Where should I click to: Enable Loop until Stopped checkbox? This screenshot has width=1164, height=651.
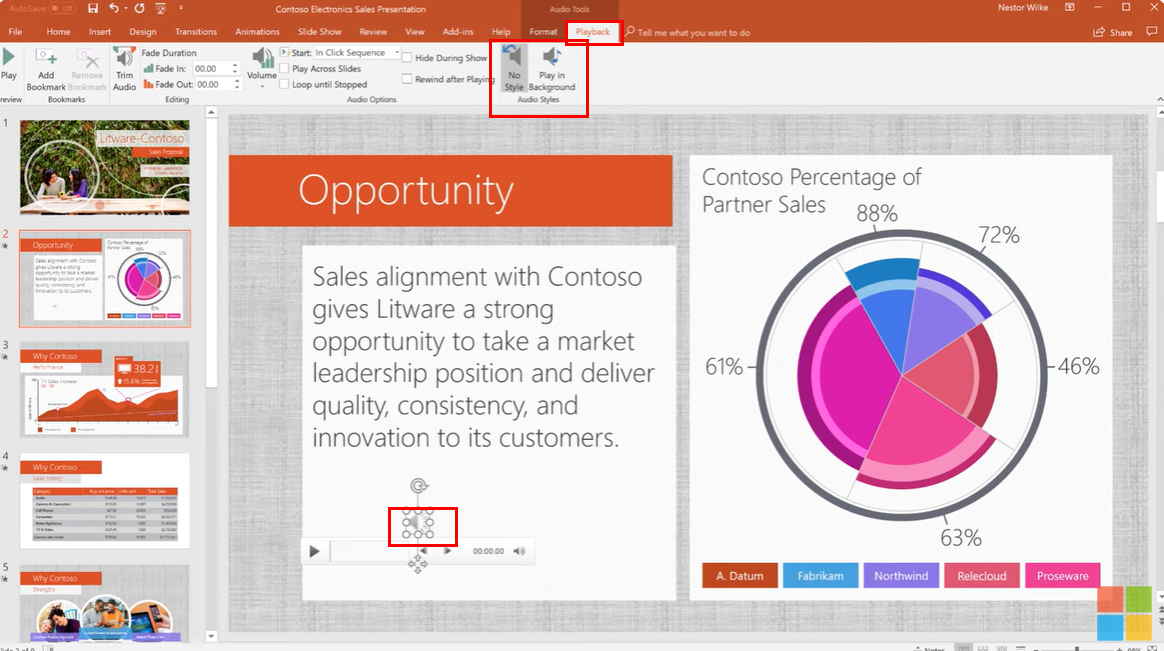point(284,85)
